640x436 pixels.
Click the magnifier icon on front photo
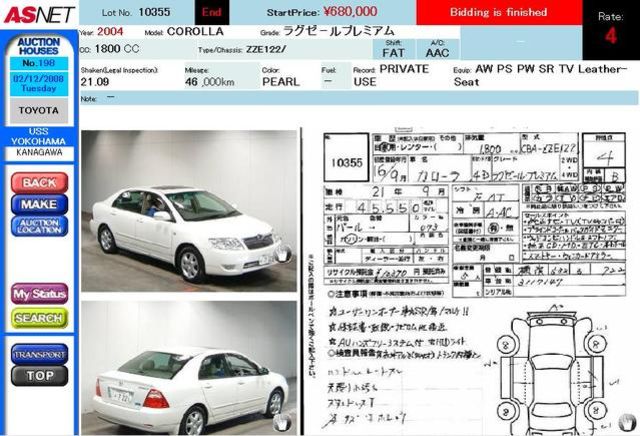pyautogui.click(x=283, y=254)
